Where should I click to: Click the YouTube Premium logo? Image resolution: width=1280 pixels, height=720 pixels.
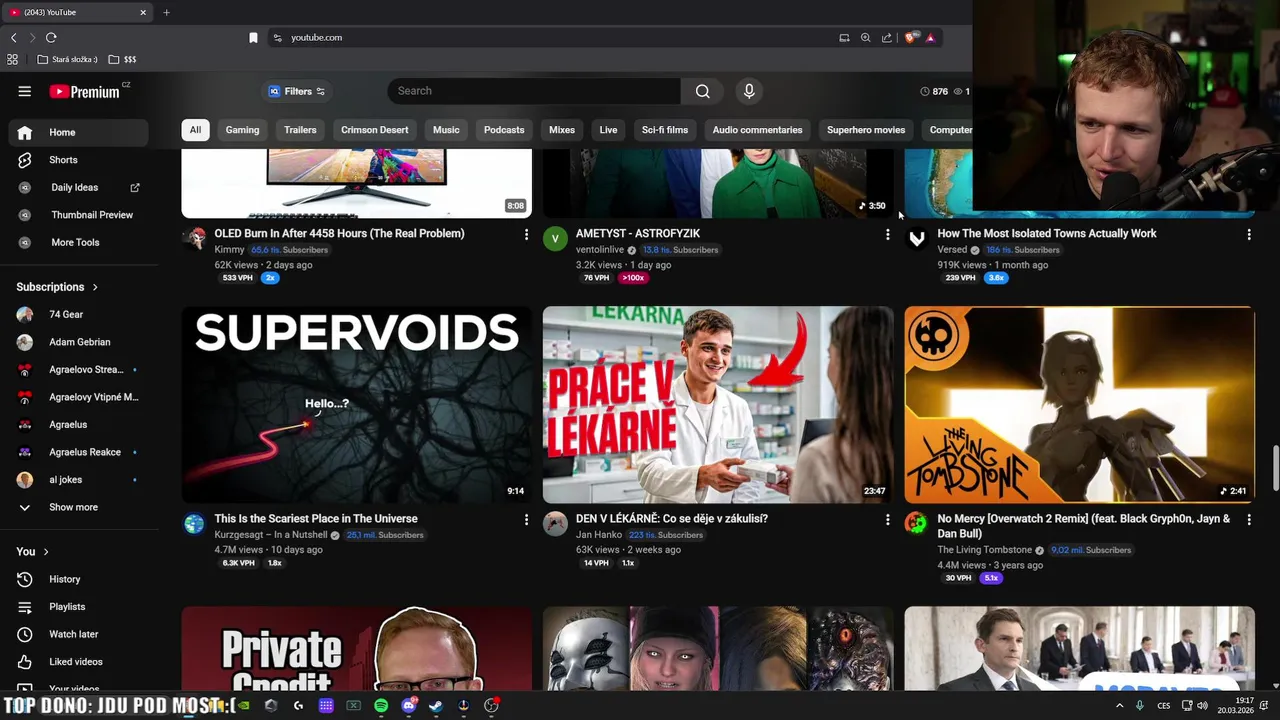click(86, 91)
